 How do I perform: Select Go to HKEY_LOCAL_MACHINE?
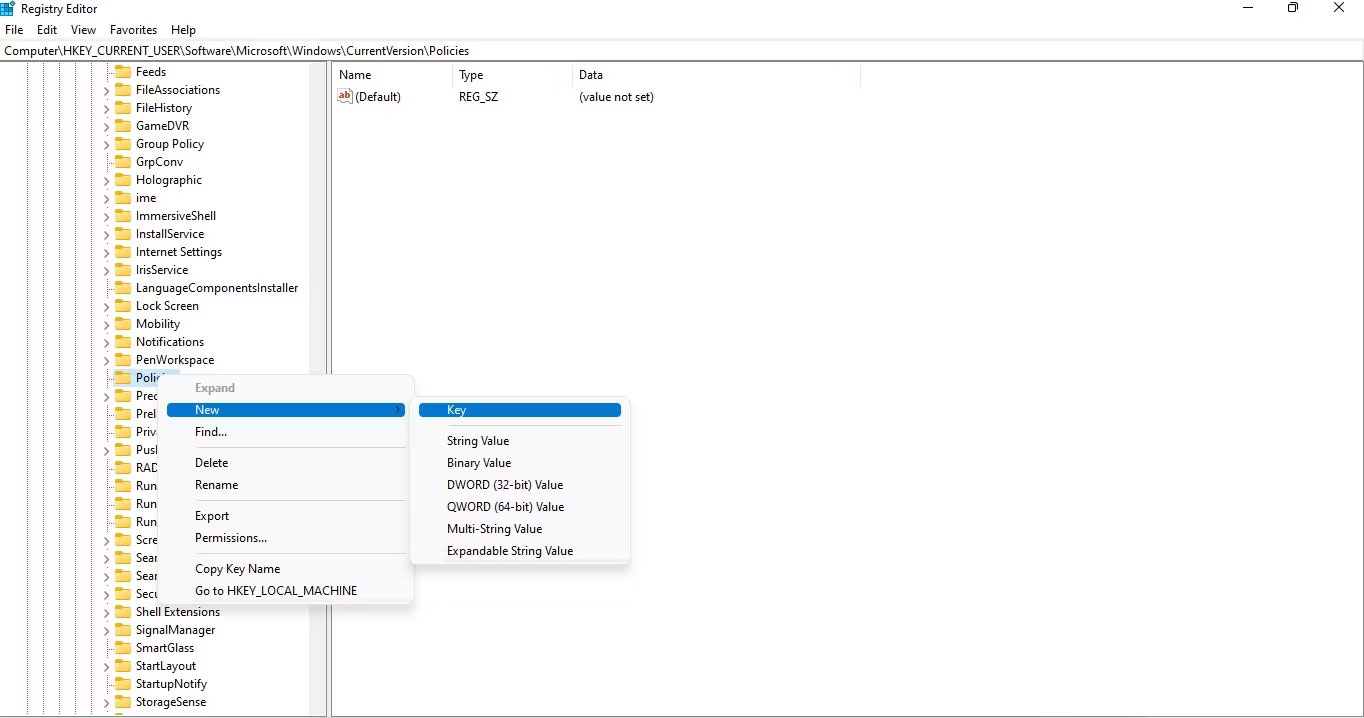pyautogui.click(x=275, y=590)
